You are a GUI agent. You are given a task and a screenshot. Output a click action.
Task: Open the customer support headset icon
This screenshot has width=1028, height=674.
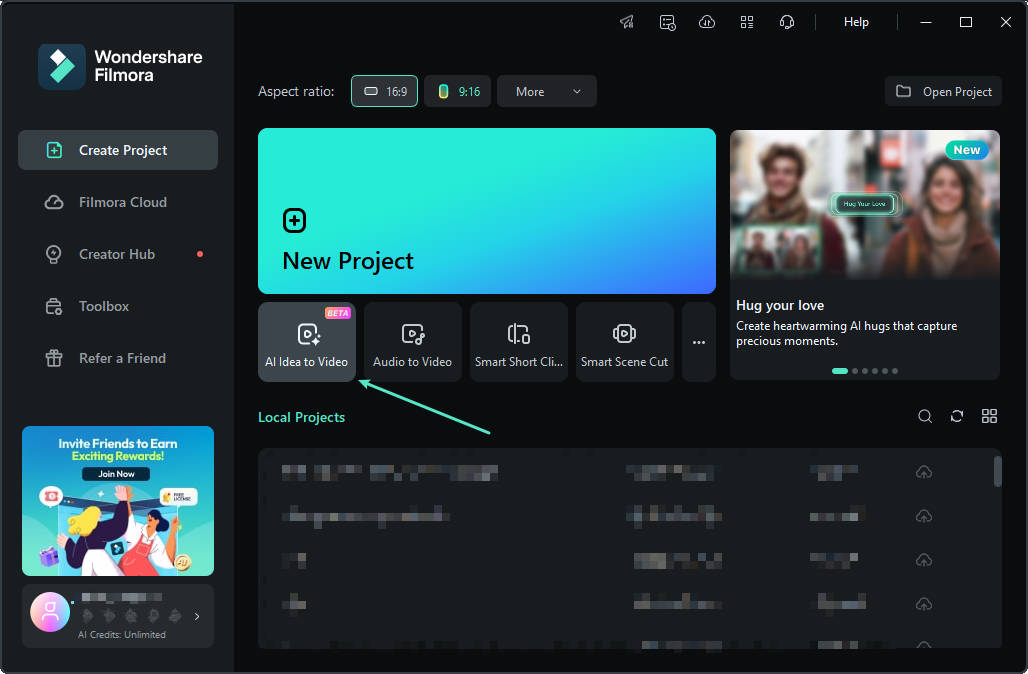pyautogui.click(x=787, y=22)
